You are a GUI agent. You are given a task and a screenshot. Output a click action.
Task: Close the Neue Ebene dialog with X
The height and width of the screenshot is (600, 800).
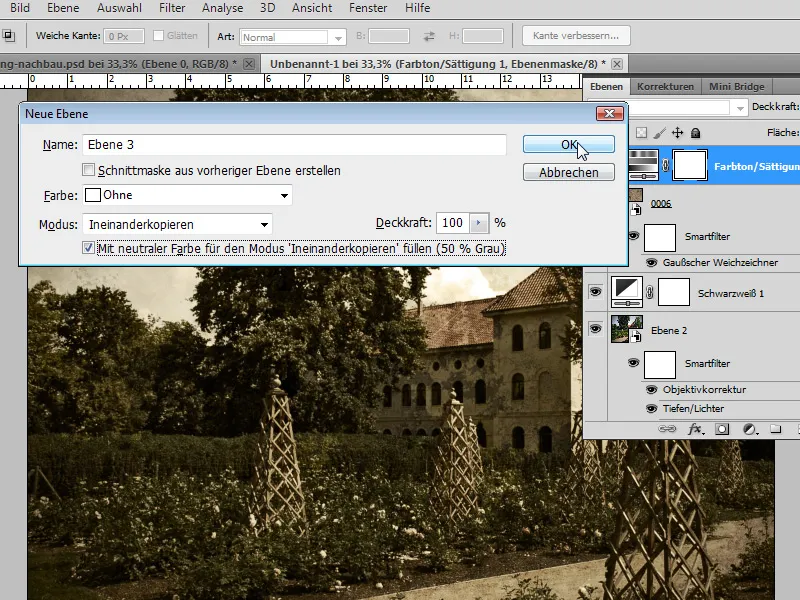[x=610, y=113]
